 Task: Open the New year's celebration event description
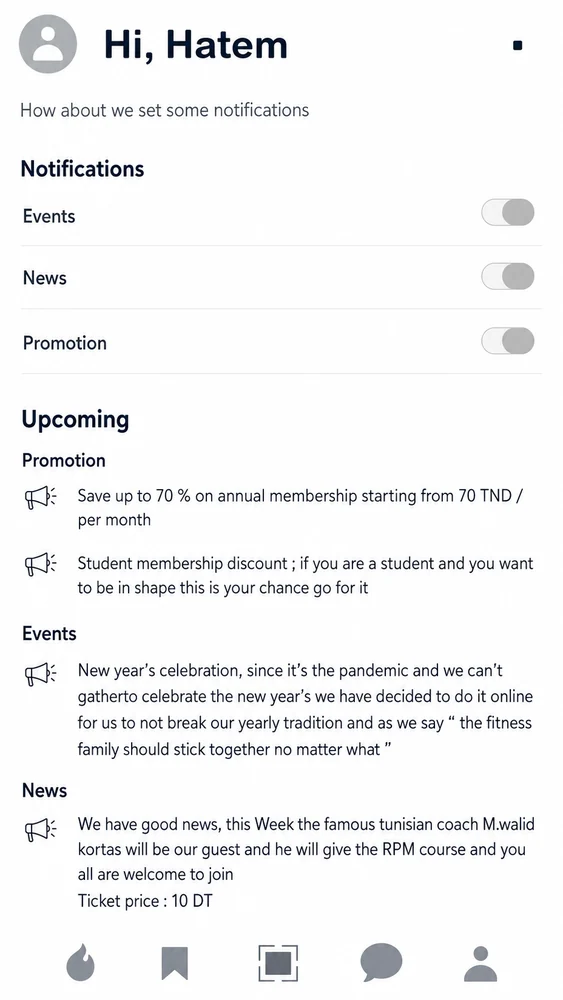305,709
